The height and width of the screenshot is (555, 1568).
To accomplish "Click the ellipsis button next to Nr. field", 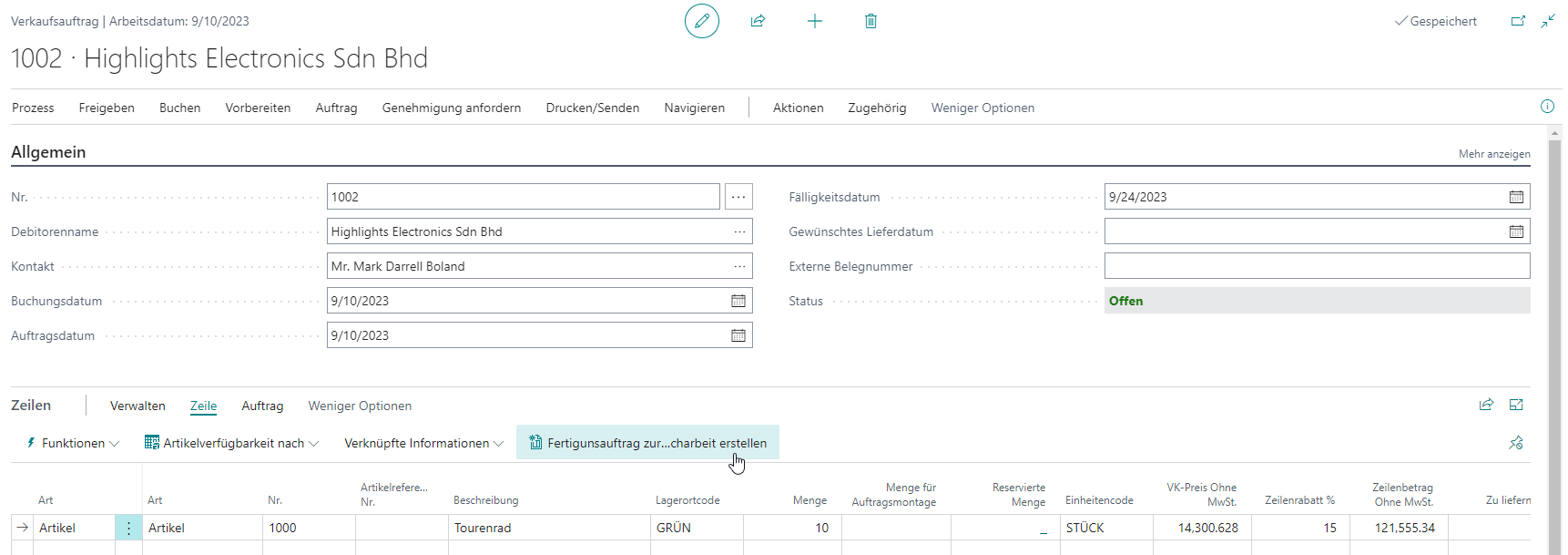I will pyautogui.click(x=738, y=197).
